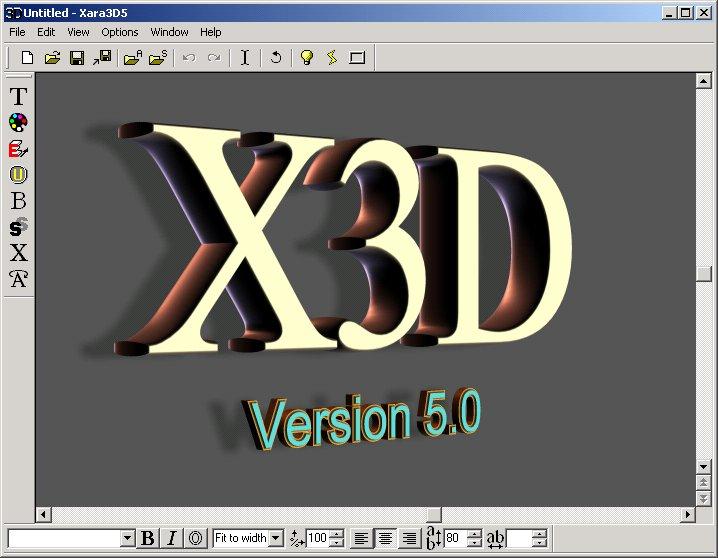Viewport: 718px width, 558px height.
Task: Open Bevel options with the B icon
Action: 18,200
